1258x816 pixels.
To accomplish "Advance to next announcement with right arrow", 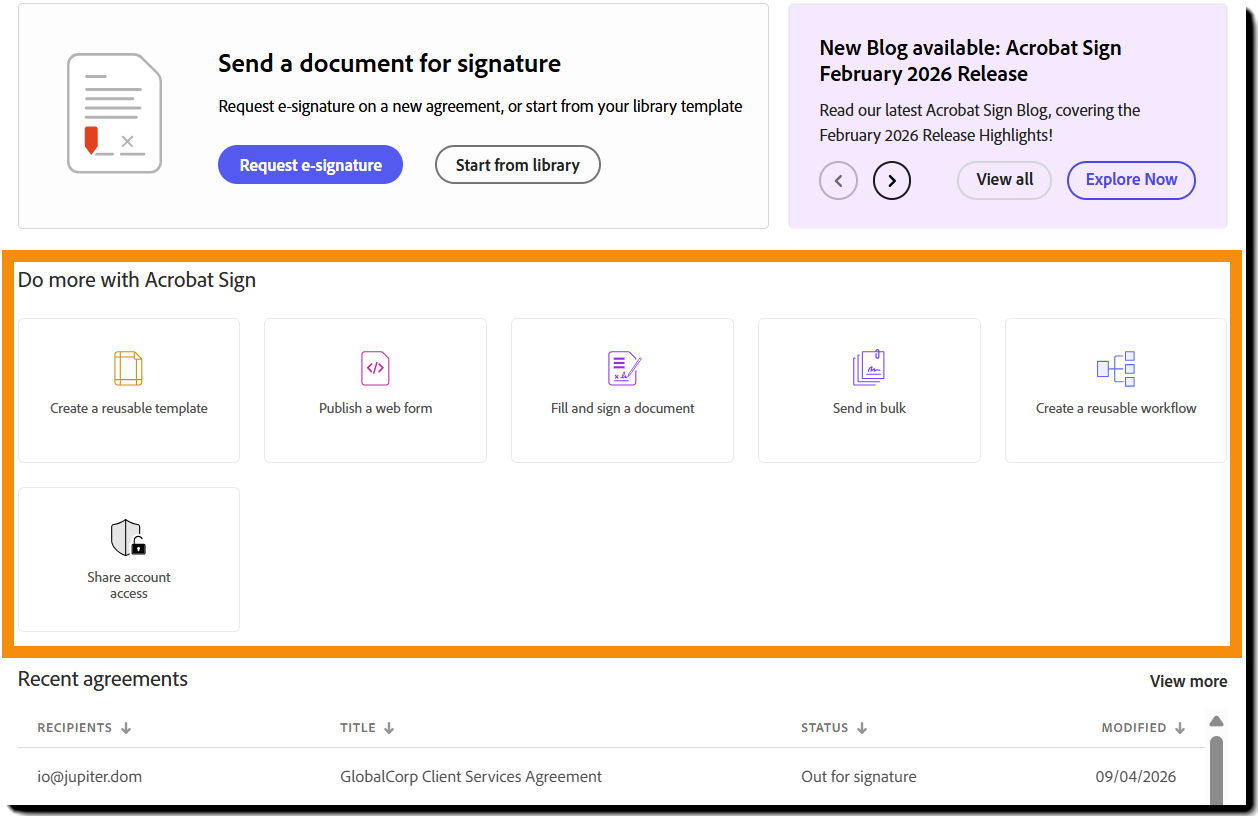I will (892, 181).
